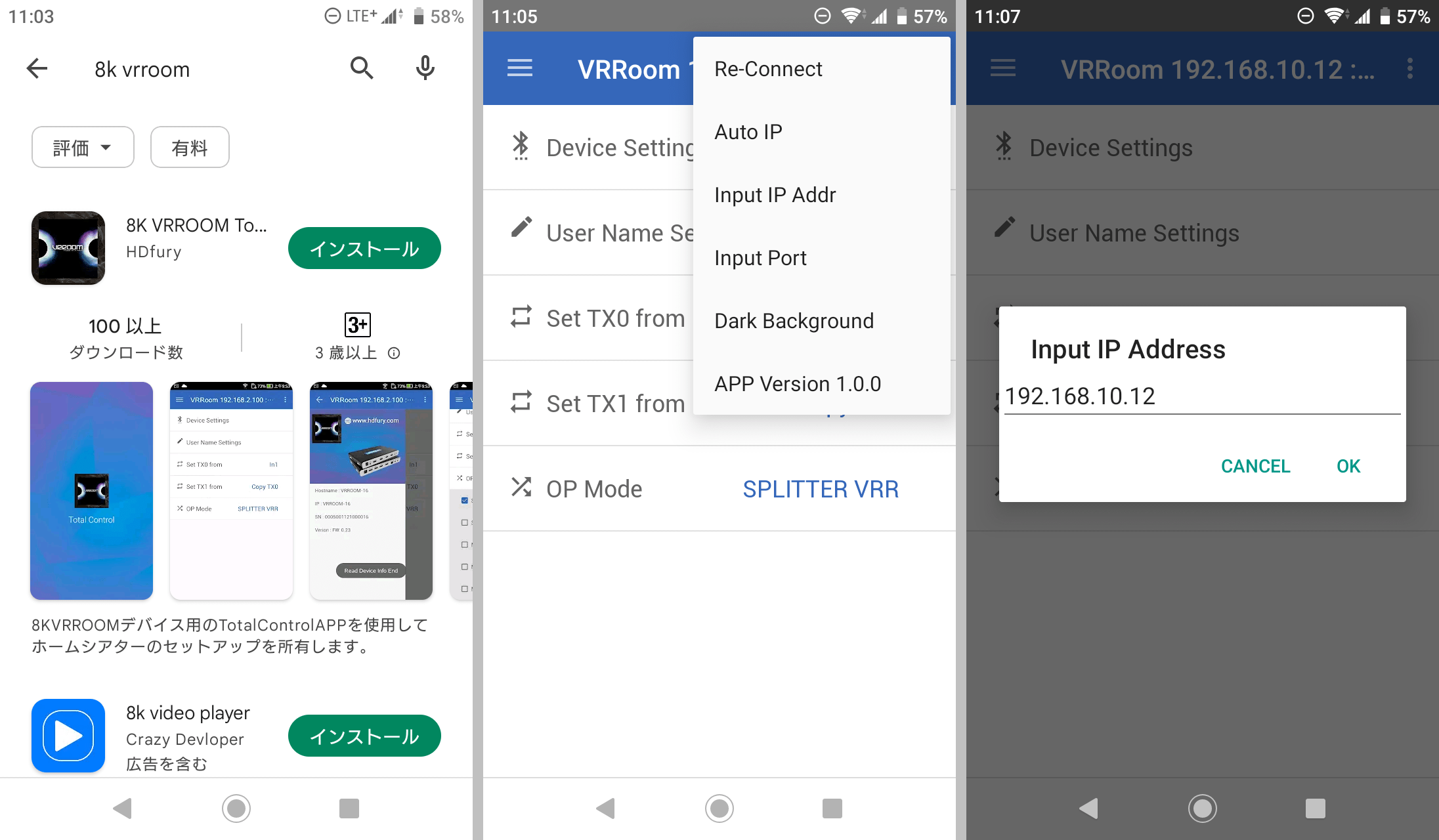
Task: Choose Input Port from the menu
Action: (821, 258)
